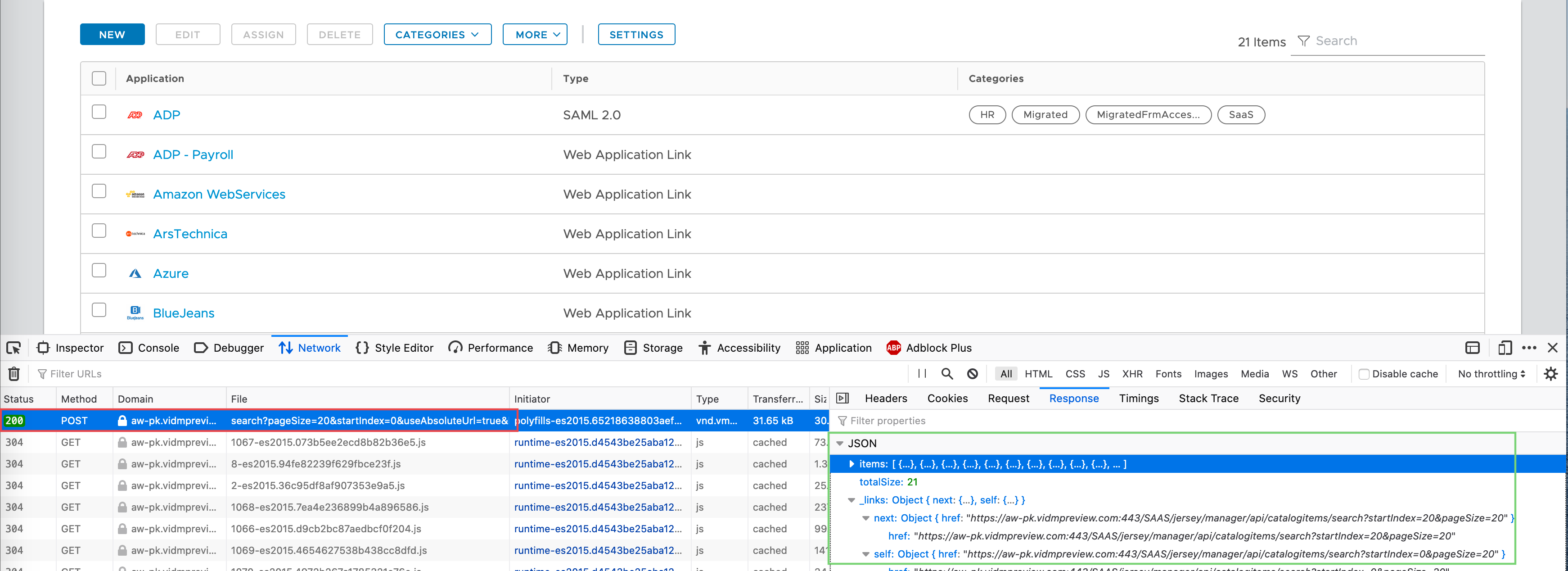The width and height of the screenshot is (1568, 571).
Task: Check the ADP - Payroll row checkbox
Action: click(99, 152)
